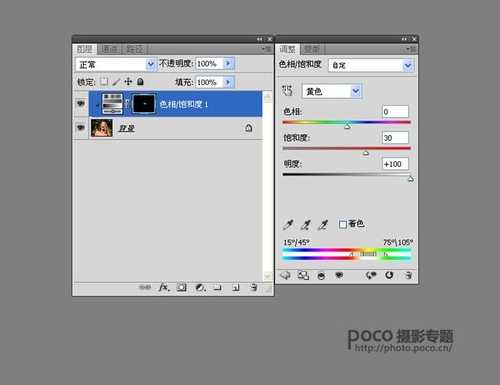Viewport: 500px width, 385px height.
Task: Close the Layers panel
Action: pyautogui.click(x=269, y=39)
